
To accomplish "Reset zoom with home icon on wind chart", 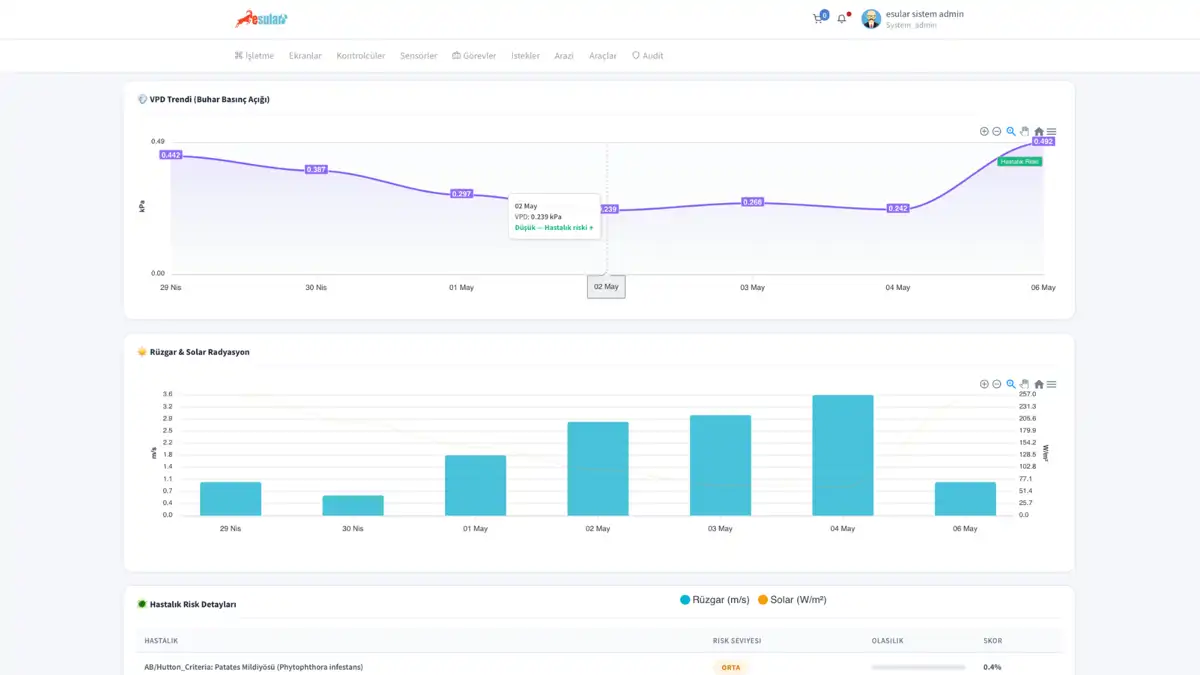I will point(1039,384).
